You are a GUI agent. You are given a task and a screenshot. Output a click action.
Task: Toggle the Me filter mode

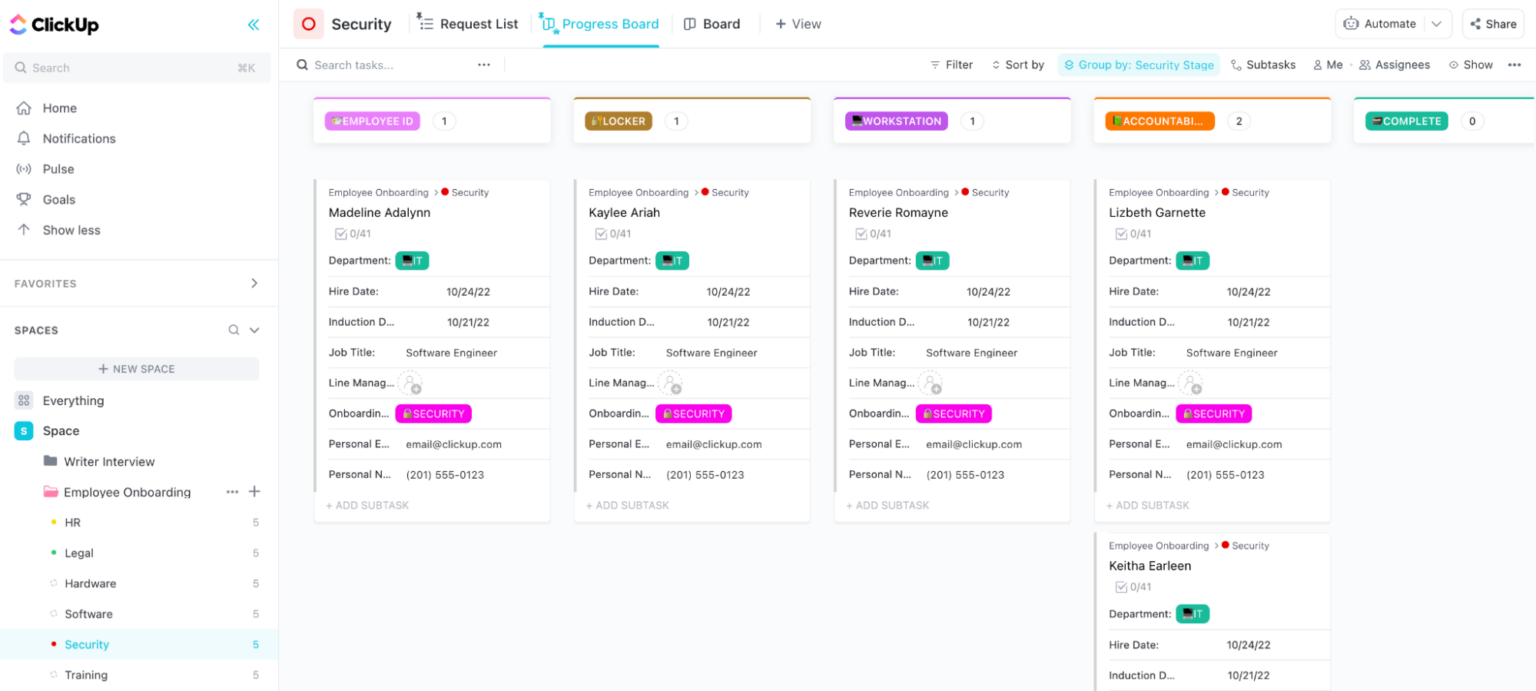(1329, 64)
